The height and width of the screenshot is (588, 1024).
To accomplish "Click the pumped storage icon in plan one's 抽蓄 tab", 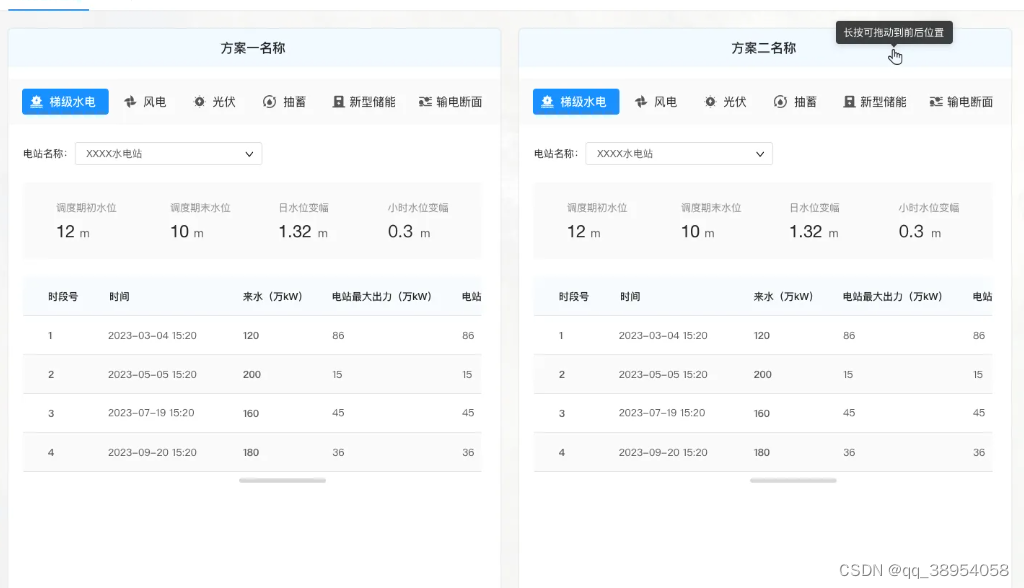I will pyautogui.click(x=269, y=102).
